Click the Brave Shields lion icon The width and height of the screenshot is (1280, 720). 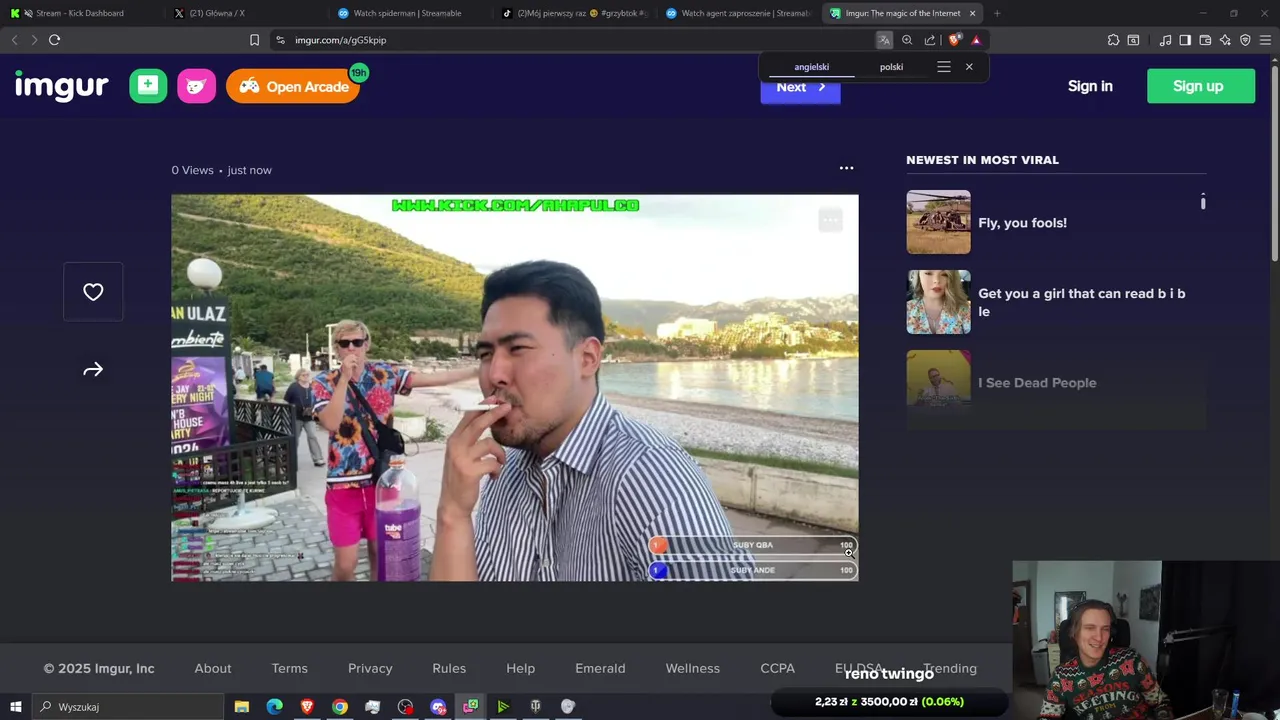pos(954,40)
